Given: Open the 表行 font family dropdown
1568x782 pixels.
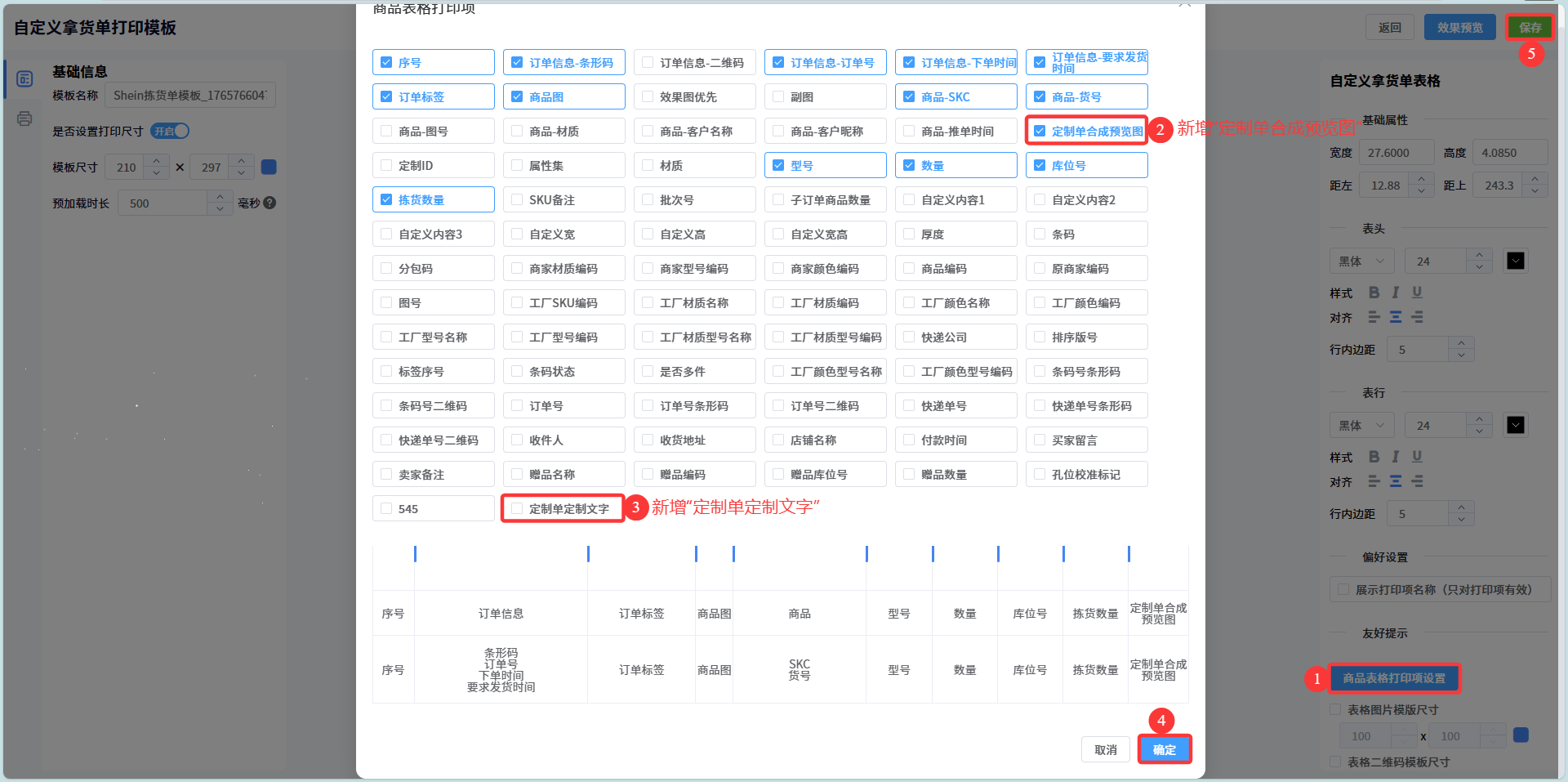Looking at the screenshot, I should 1361,426.
